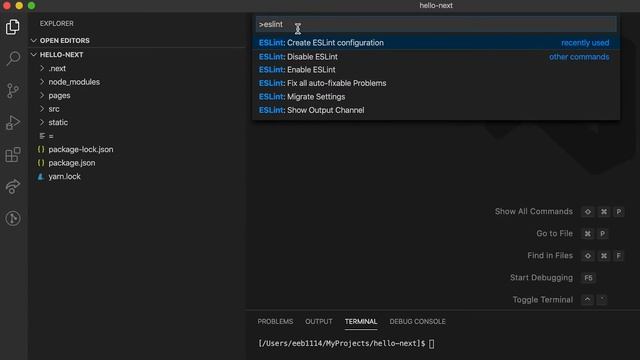This screenshot has width=640, height=360.
Task: Switch to the DEBUG CONSOLE tab
Action: pyautogui.click(x=418, y=322)
